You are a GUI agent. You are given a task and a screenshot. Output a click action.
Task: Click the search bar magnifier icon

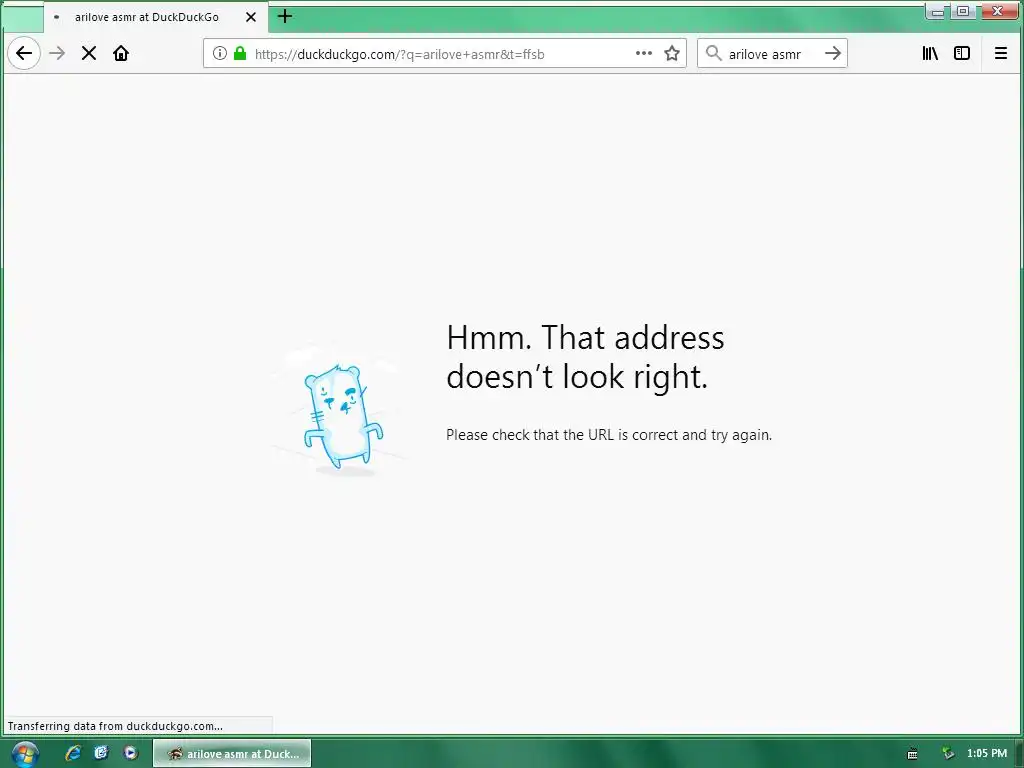point(714,54)
